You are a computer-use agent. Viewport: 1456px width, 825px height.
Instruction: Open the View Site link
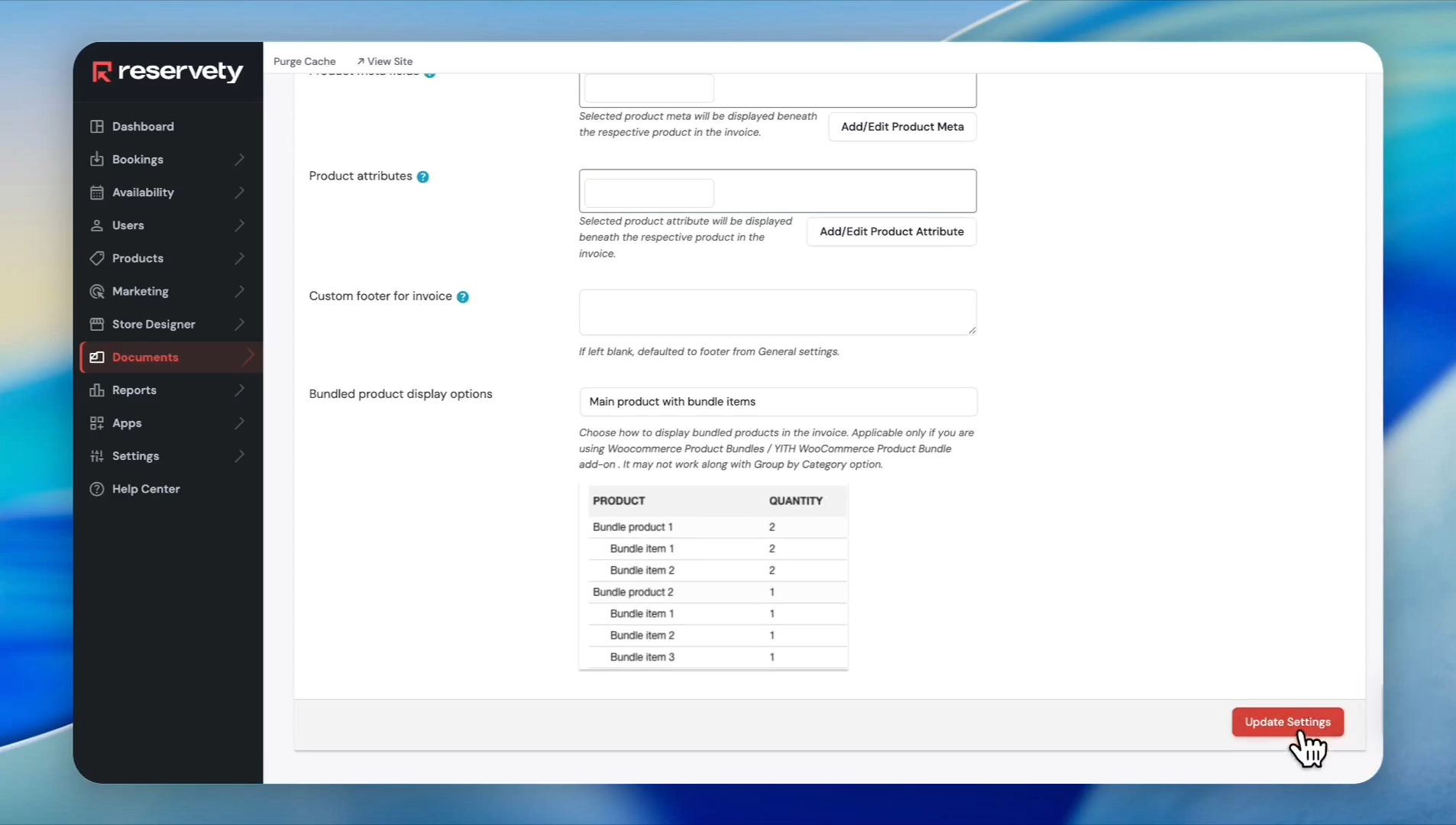click(x=385, y=61)
